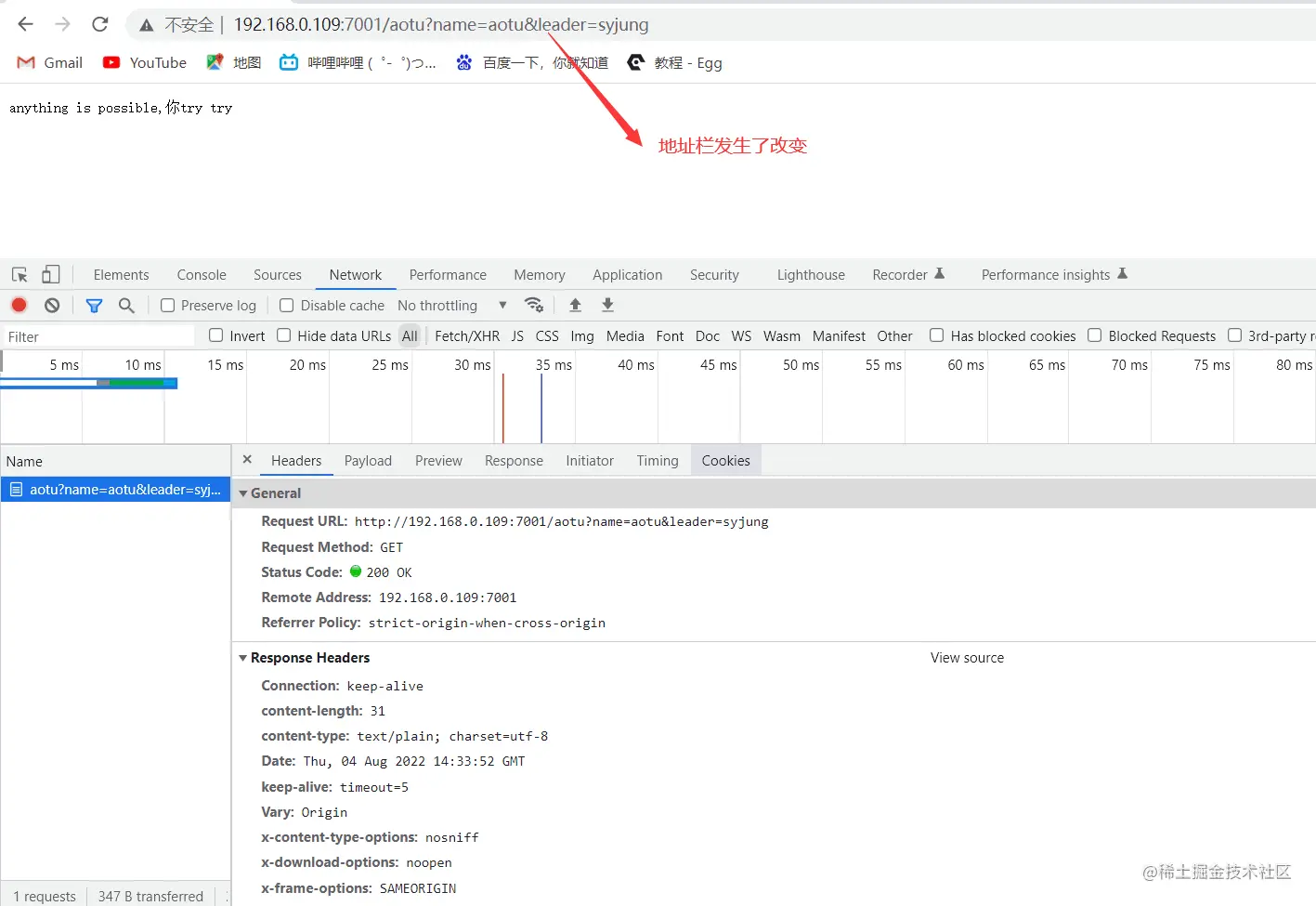
Task: Stop recording network log red button
Action: click(19, 305)
